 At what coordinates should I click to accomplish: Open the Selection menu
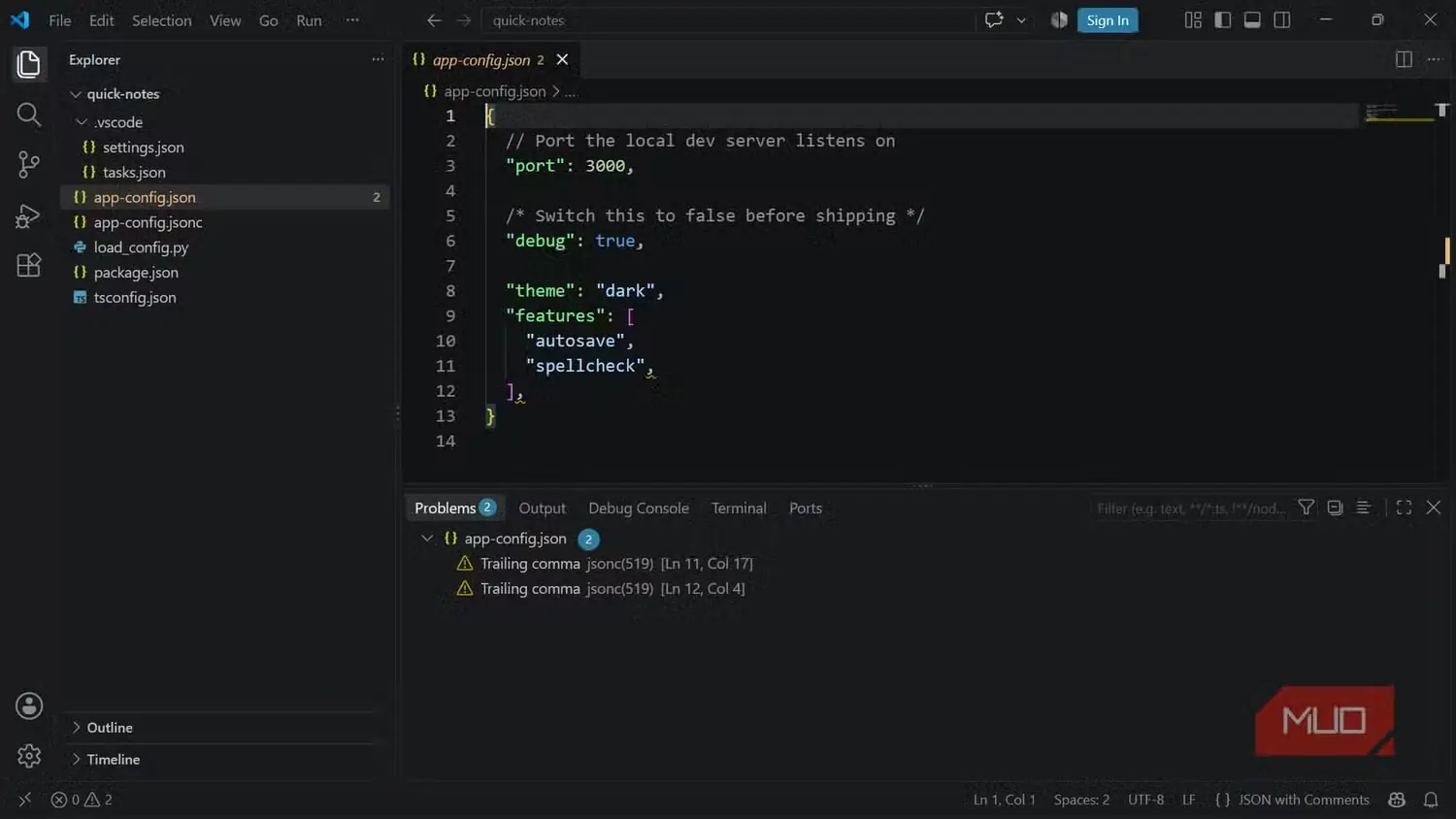[161, 20]
